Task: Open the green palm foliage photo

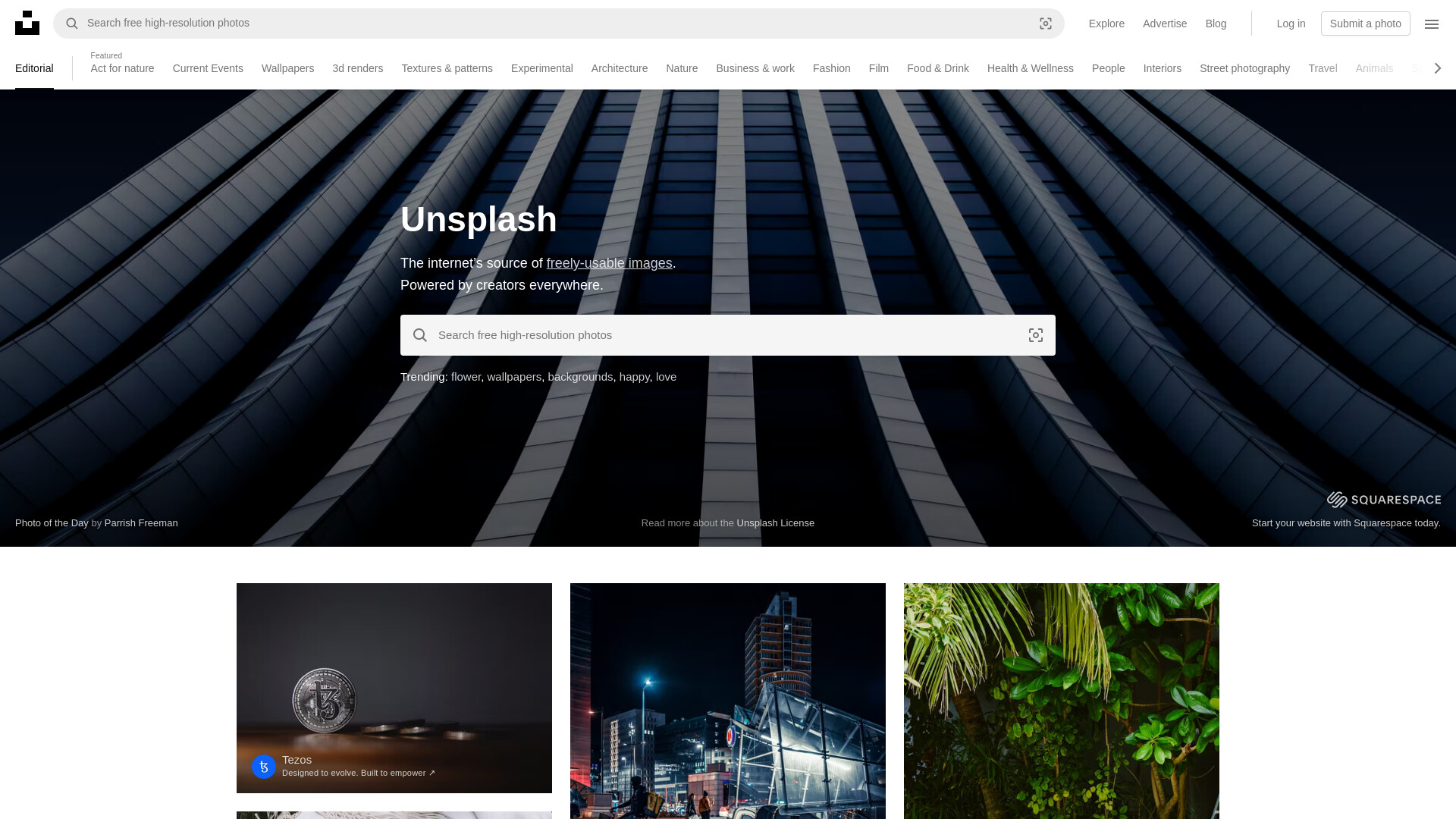Action: (x=1062, y=701)
